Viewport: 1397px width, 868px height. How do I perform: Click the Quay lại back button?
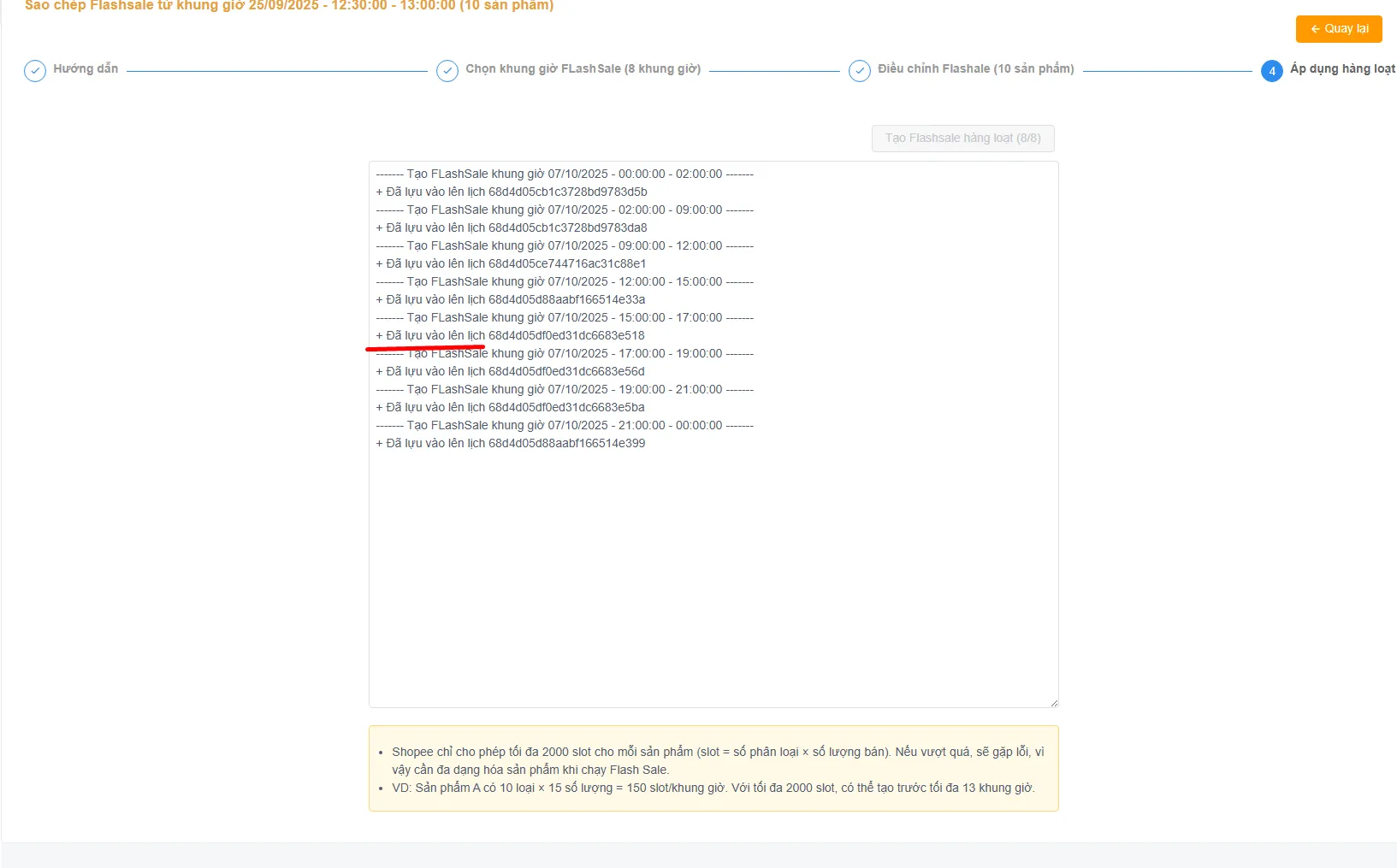pos(1339,29)
